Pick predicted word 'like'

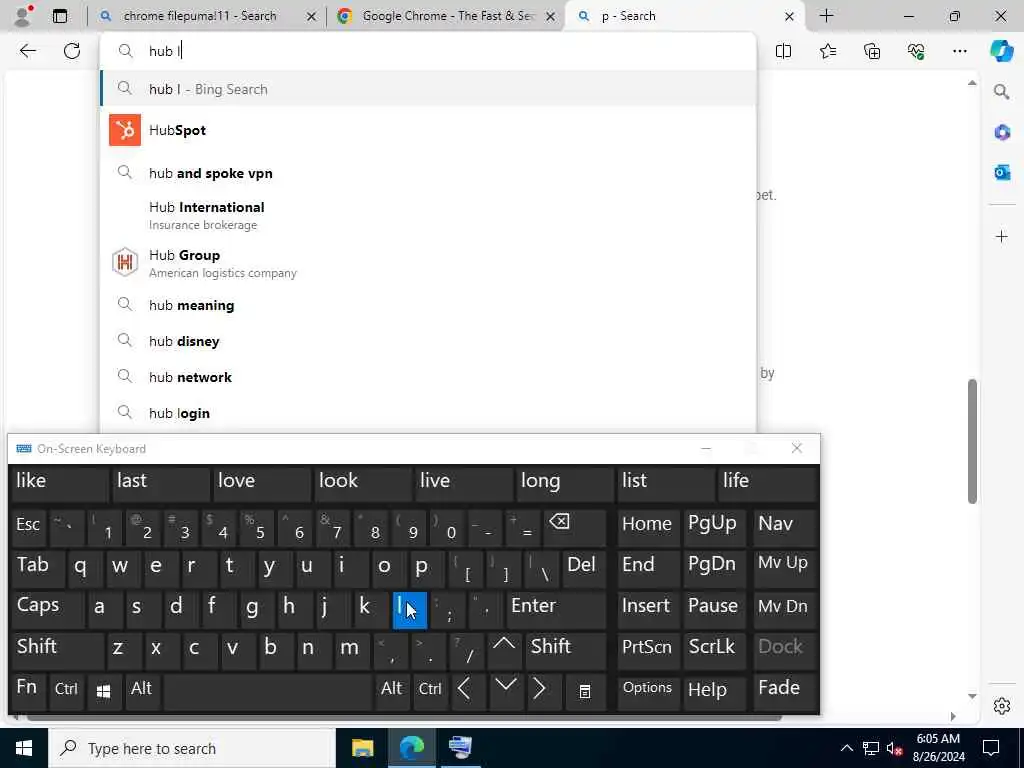coord(60,483)
